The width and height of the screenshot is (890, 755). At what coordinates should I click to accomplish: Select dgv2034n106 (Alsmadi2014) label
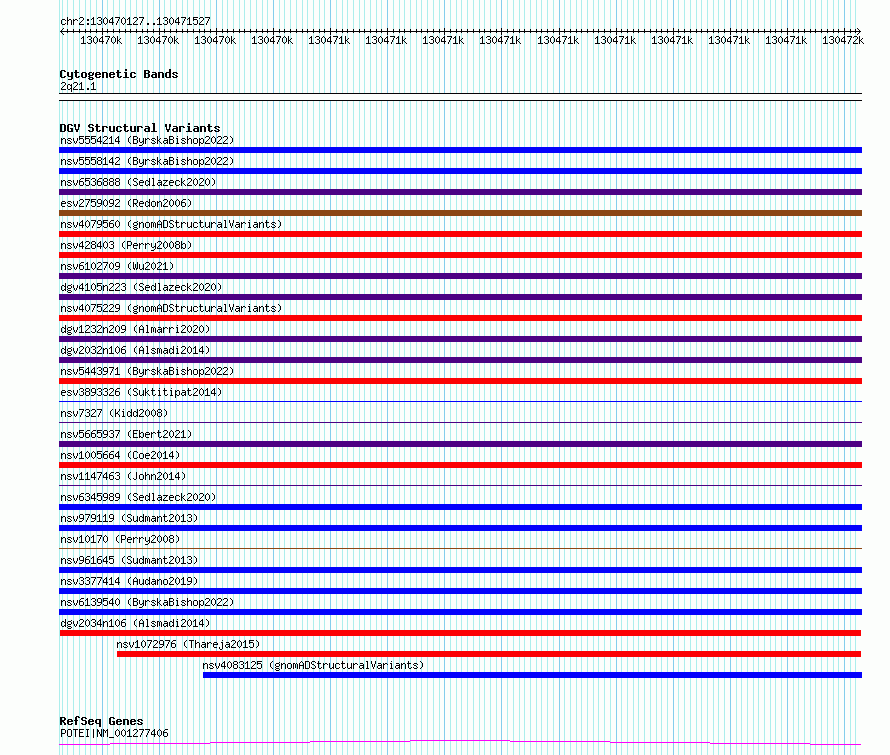click(135, 623)
